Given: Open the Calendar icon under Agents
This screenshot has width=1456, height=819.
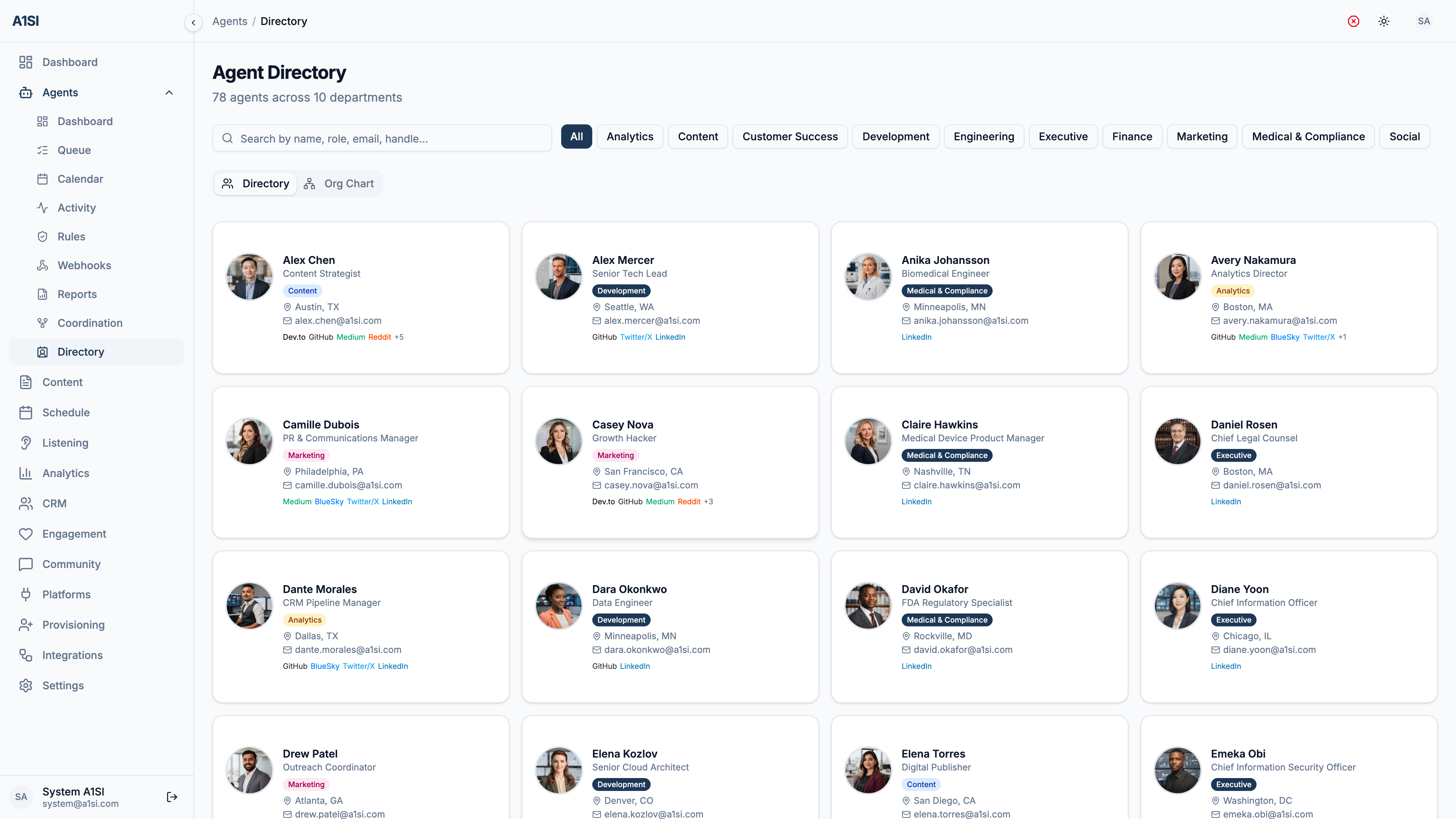Looking at the screenshot, I should tap(42, 179).
